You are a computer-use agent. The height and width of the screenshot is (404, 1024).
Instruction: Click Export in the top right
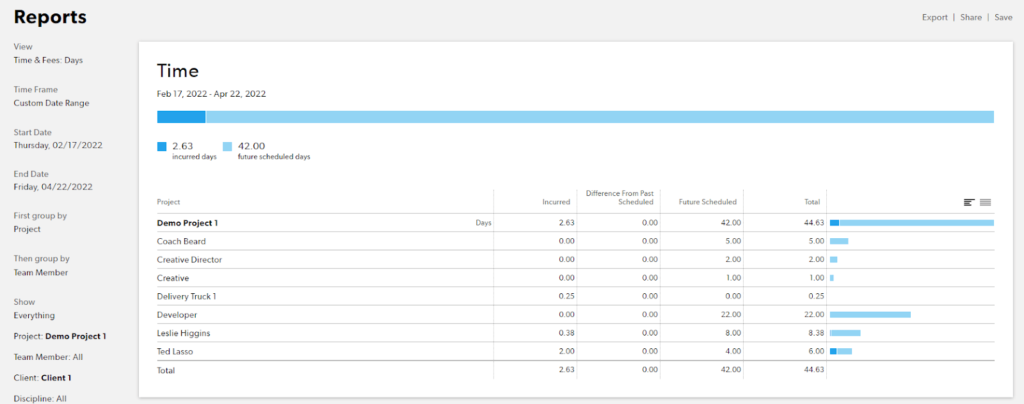(935, 18)
